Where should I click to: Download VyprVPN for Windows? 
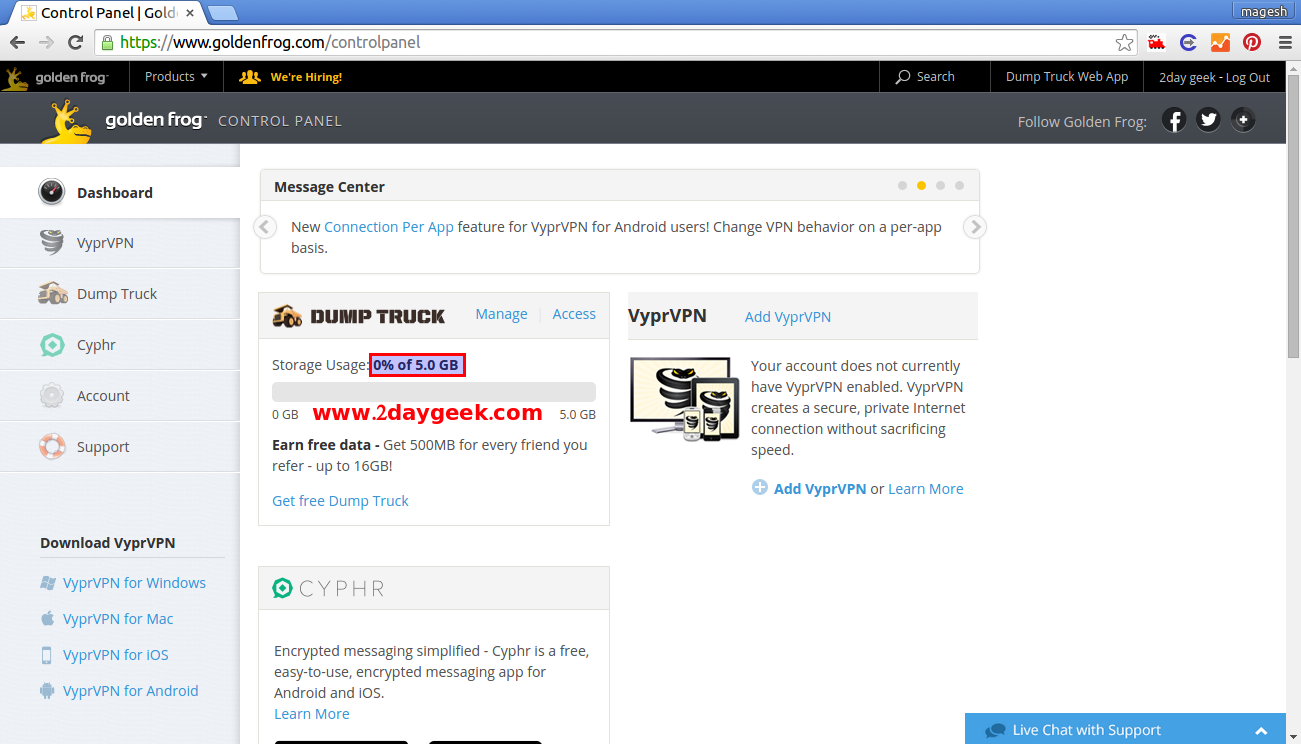pos(134,583)
